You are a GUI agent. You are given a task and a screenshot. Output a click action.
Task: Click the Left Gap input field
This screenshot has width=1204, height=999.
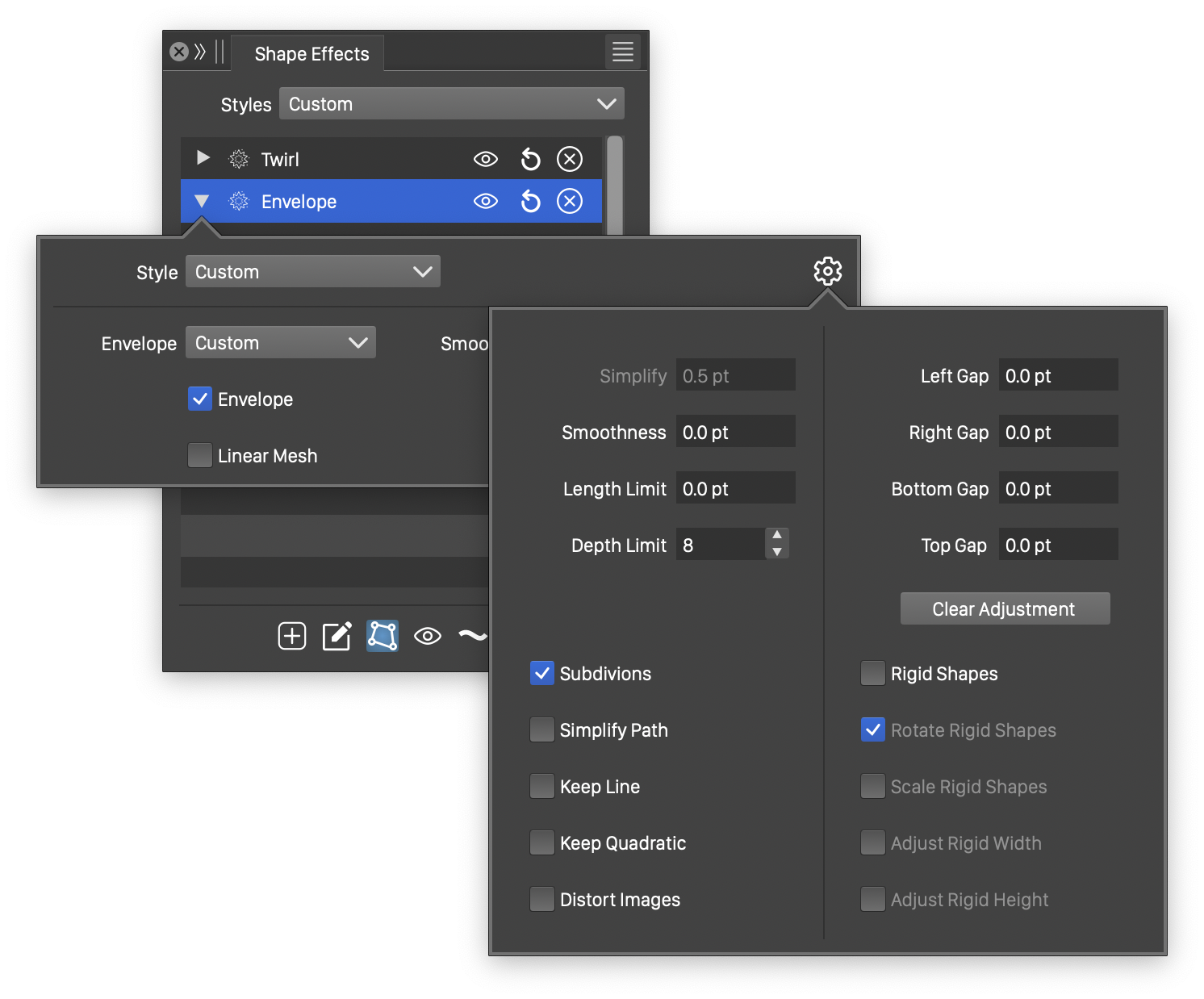1057,376
